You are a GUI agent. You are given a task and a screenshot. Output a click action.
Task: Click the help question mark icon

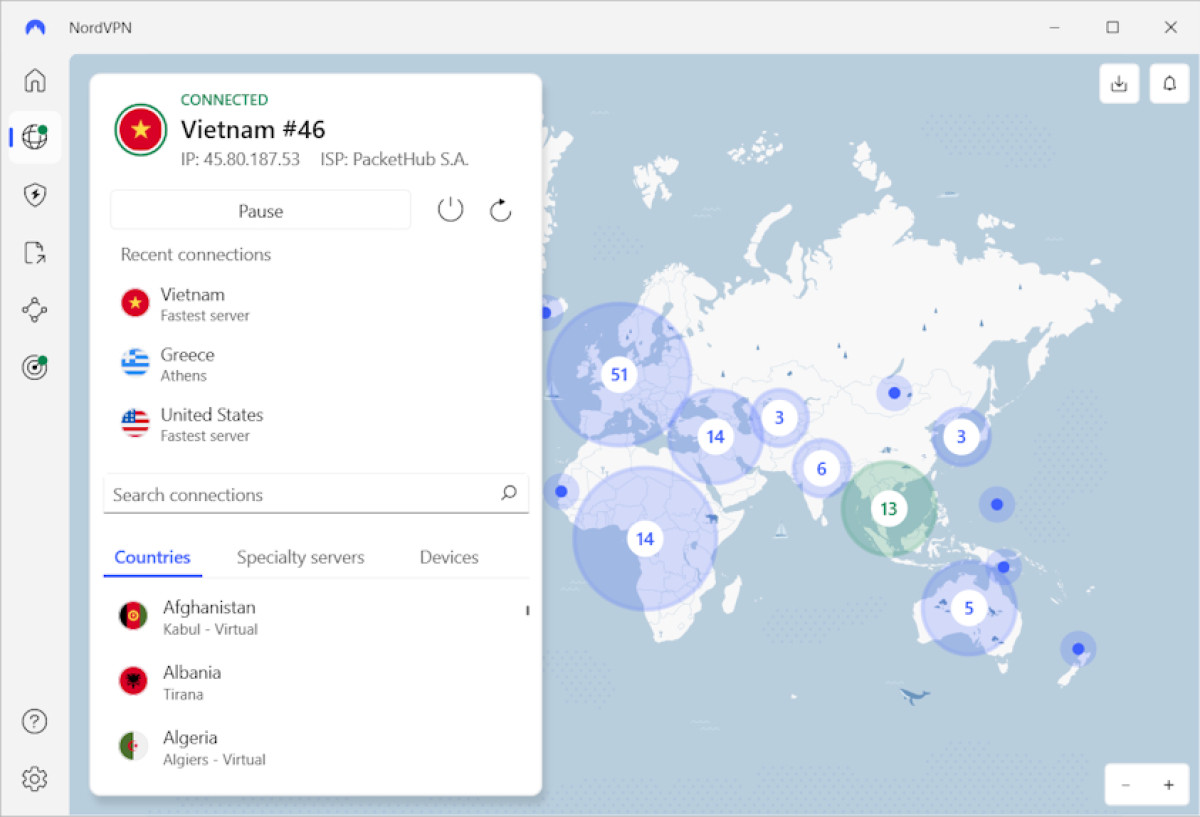pyautogui.click(x=35, y=721)
